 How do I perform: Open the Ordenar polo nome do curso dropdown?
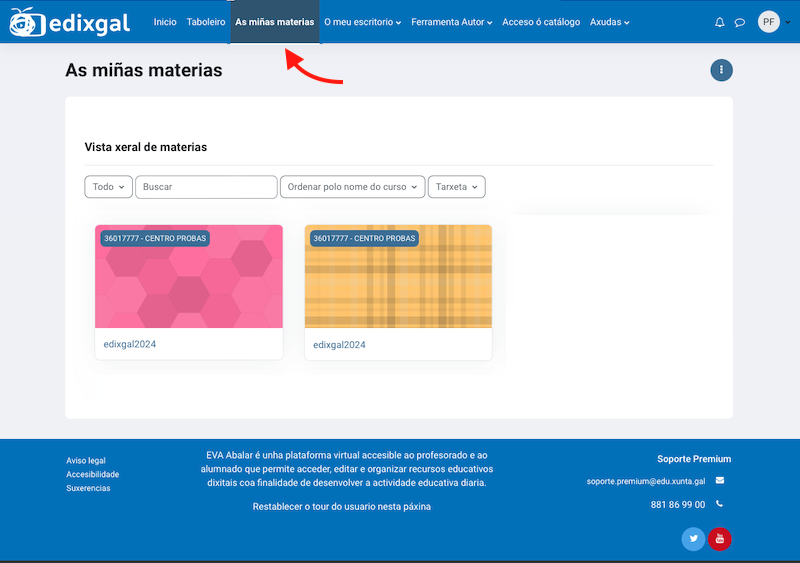click(x=352, y=187)
